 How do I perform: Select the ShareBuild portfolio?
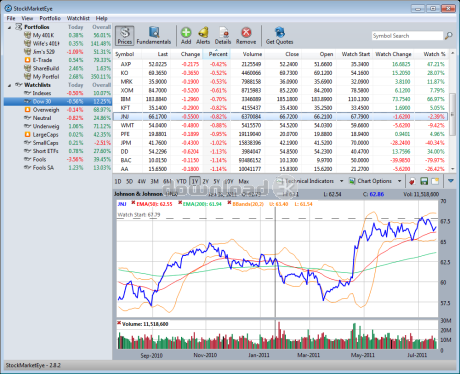coord(46,68)
